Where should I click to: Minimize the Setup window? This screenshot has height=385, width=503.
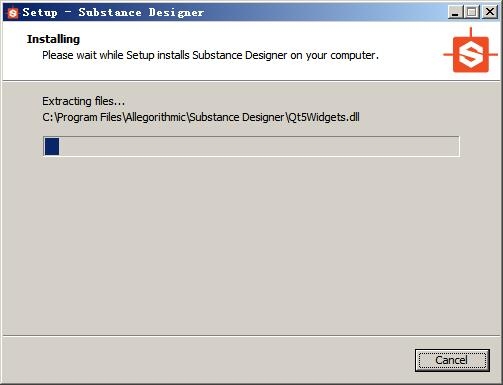pos(455,12)
